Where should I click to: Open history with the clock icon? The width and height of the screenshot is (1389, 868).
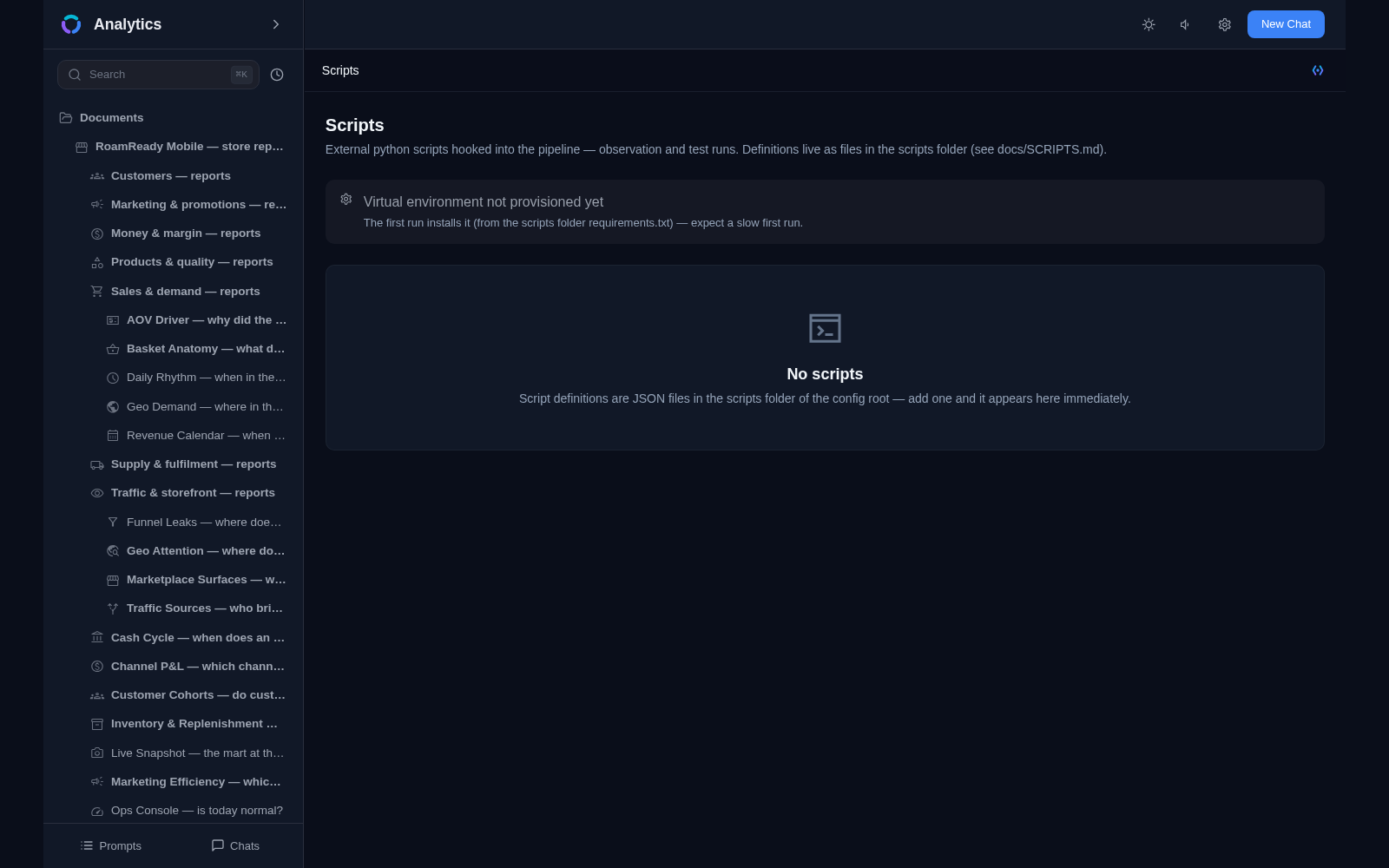click(x=277, y=75)
